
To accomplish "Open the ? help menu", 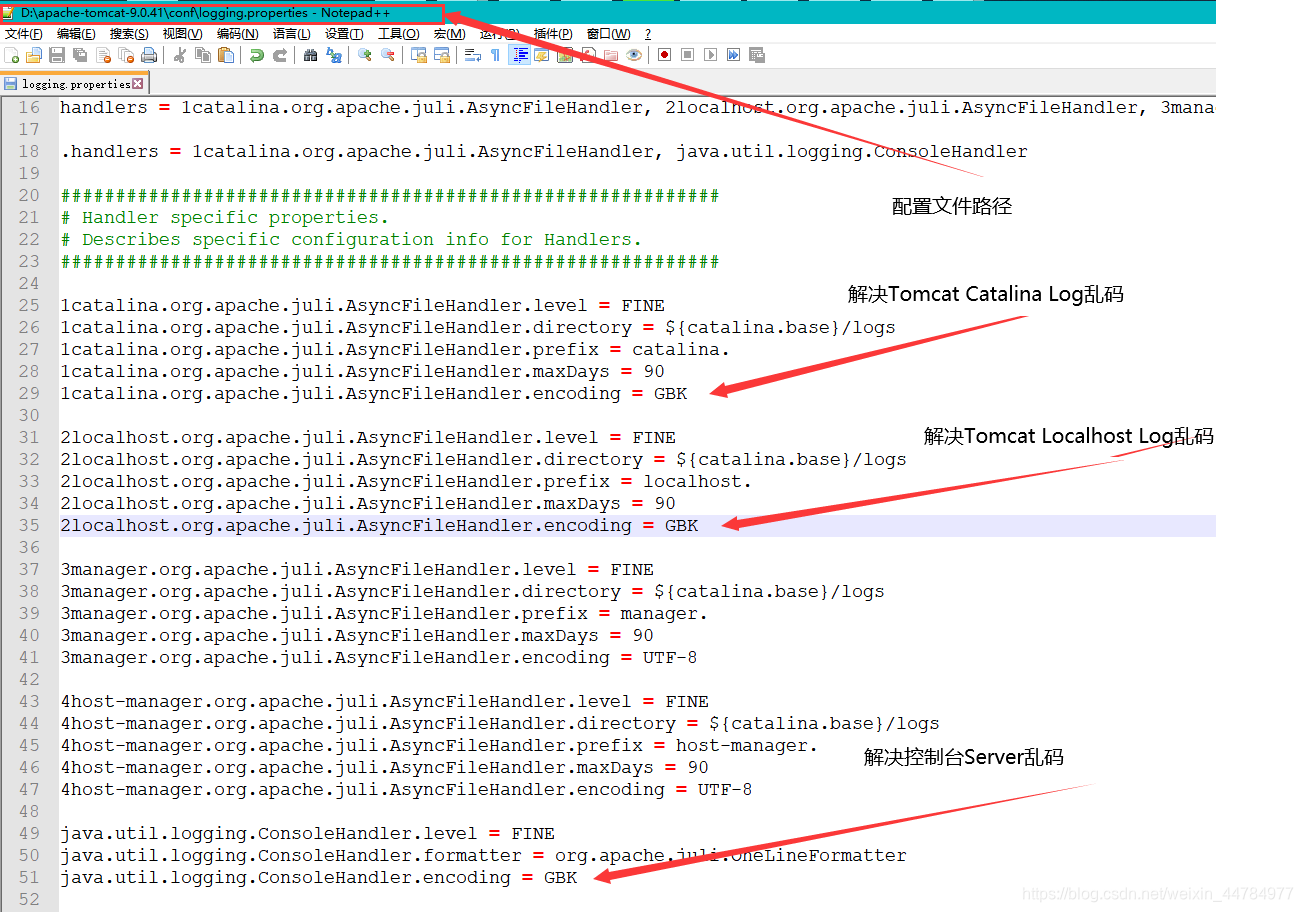I will point(648,34).
